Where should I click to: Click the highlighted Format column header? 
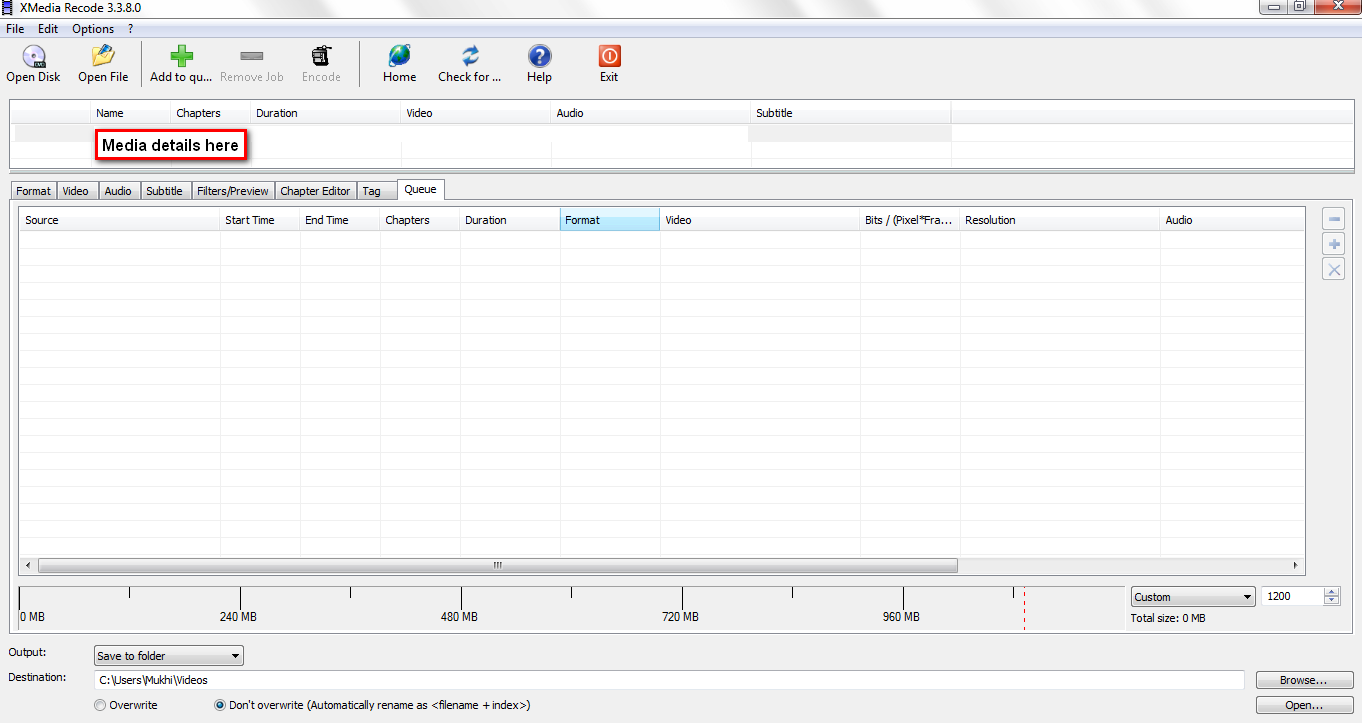(x=610, y=220)
